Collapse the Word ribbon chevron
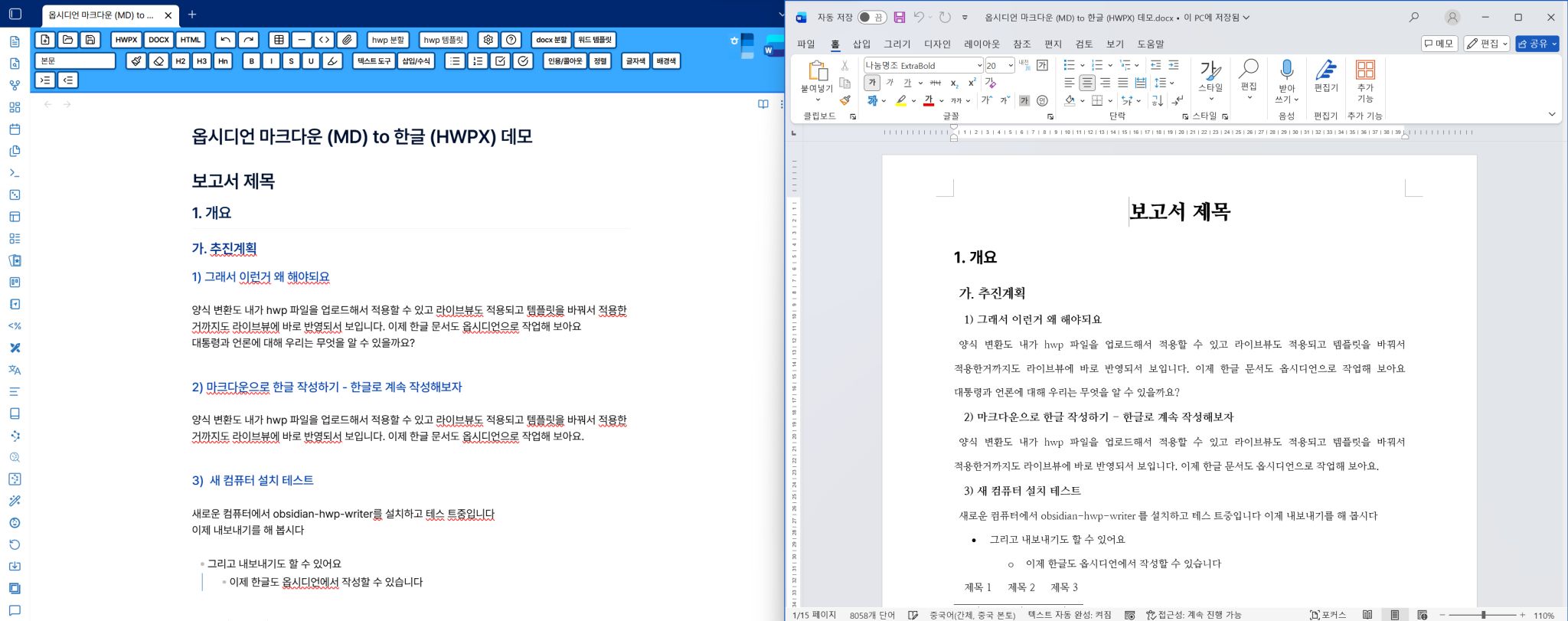The width and height of the screenshot is (1568, 621). coord(1552,115)
